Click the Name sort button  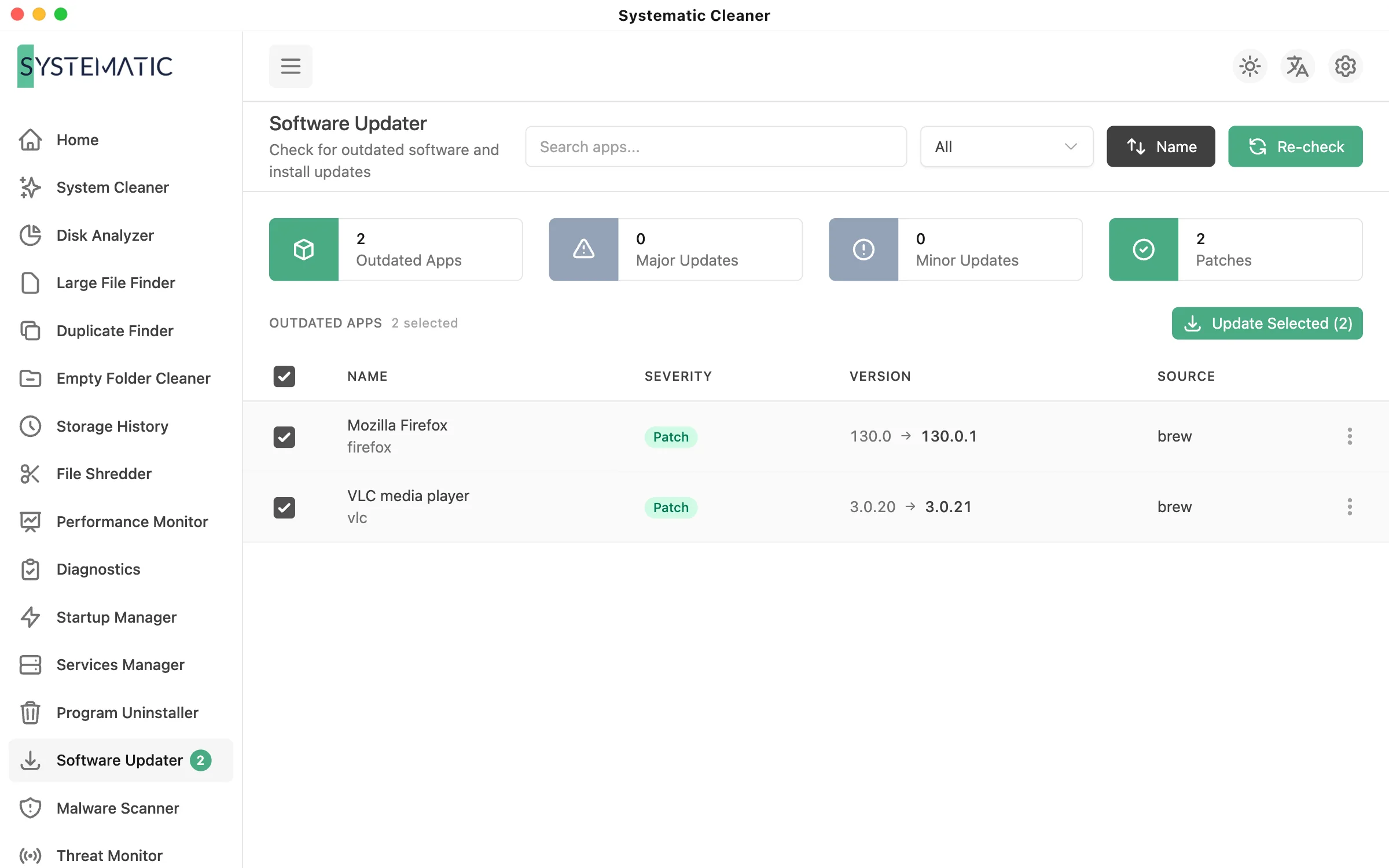1160,146
